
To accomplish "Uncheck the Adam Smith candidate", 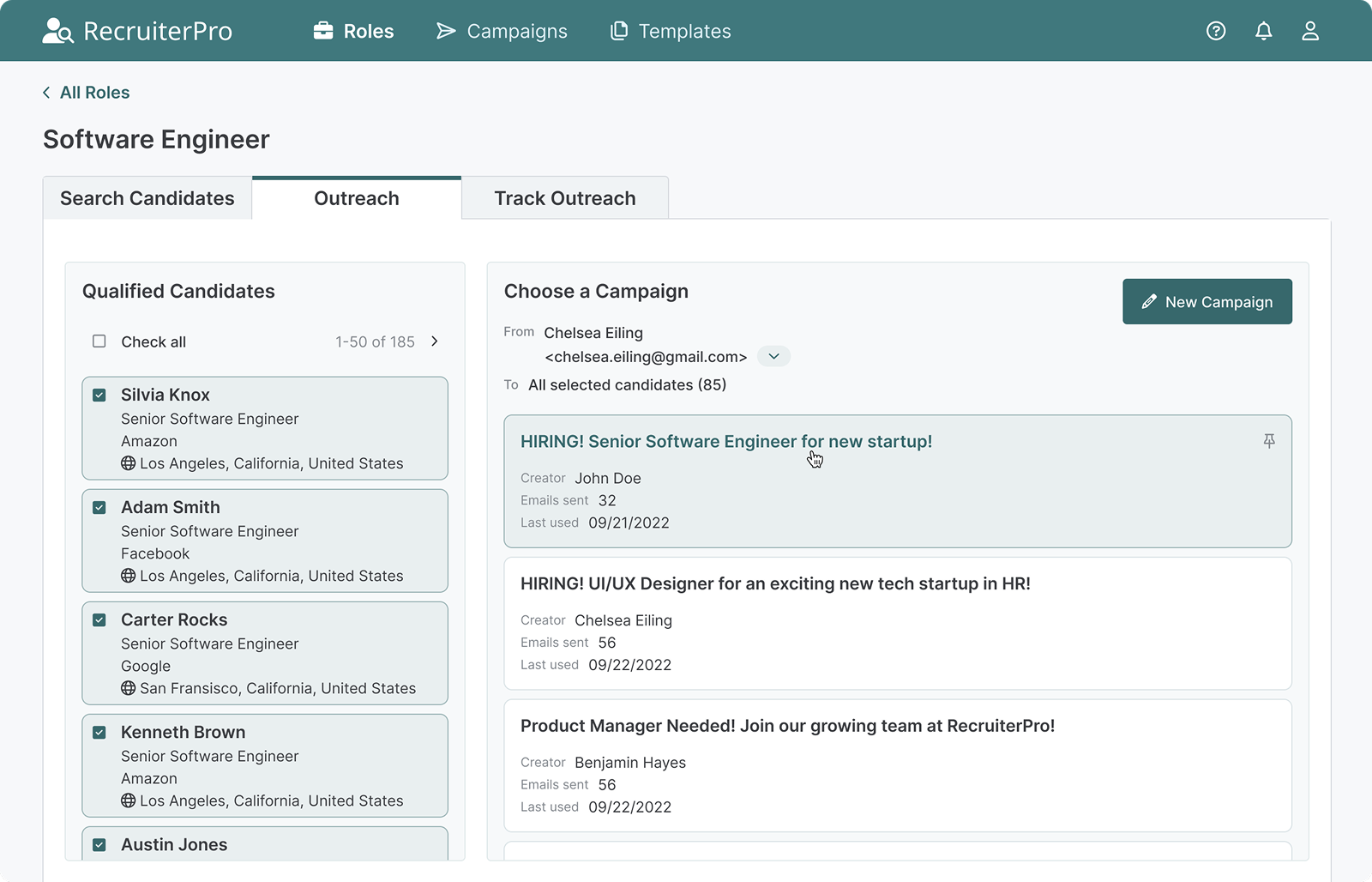I will click(x=99, y=508).
